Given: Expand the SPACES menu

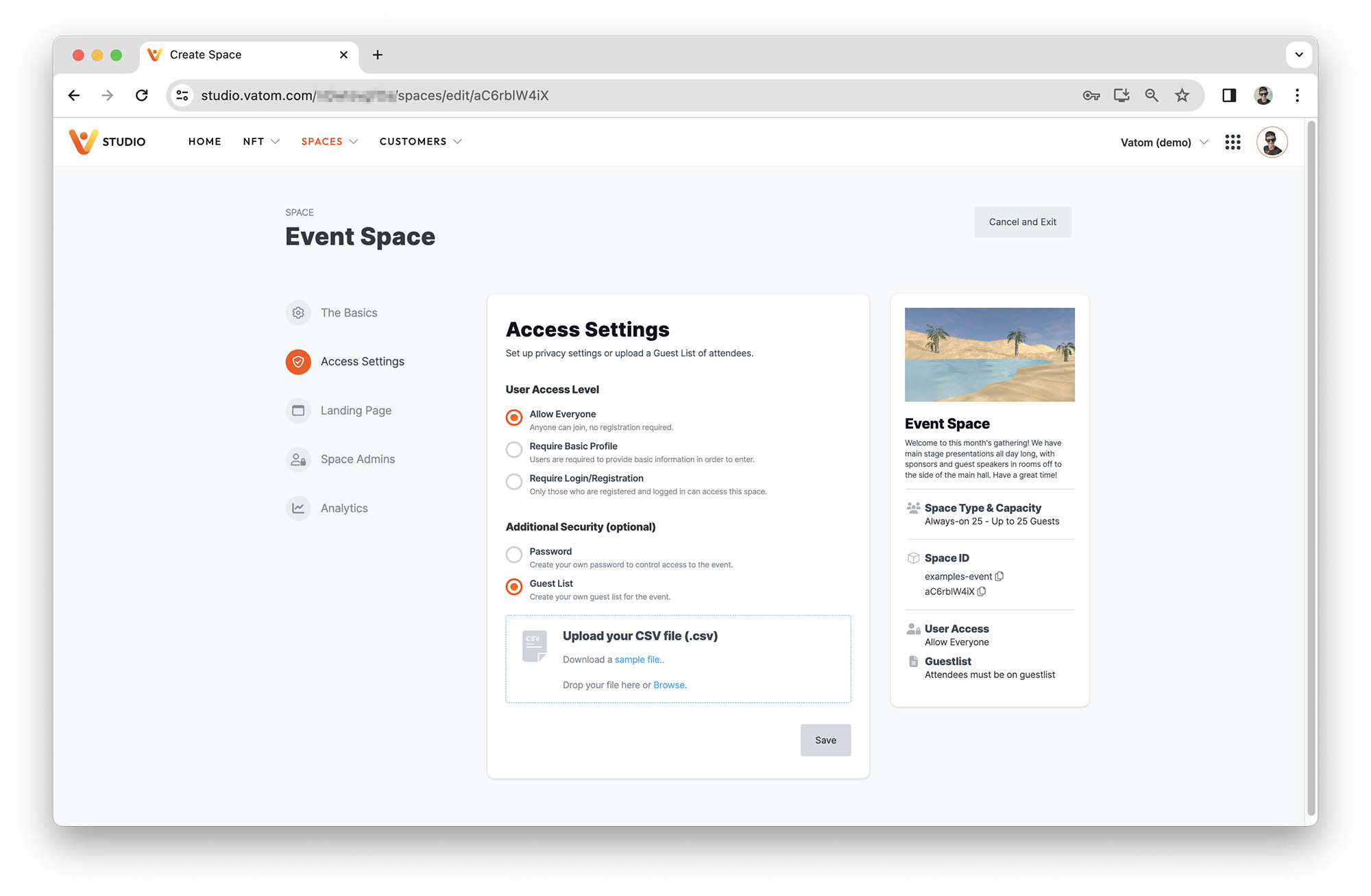Looking at the screenshot, I should point(330,141).
